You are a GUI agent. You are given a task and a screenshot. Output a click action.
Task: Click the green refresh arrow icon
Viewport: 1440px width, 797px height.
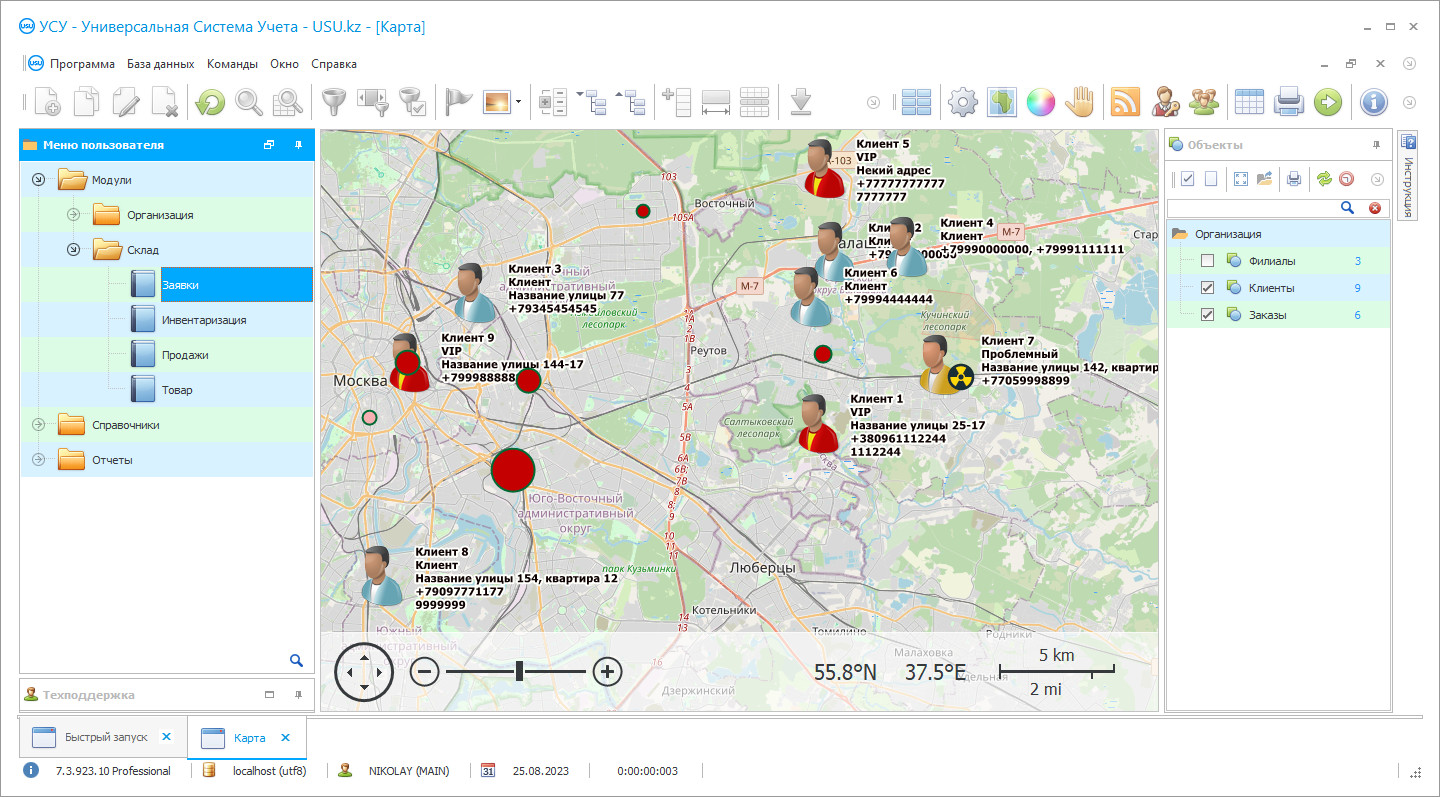210,101
